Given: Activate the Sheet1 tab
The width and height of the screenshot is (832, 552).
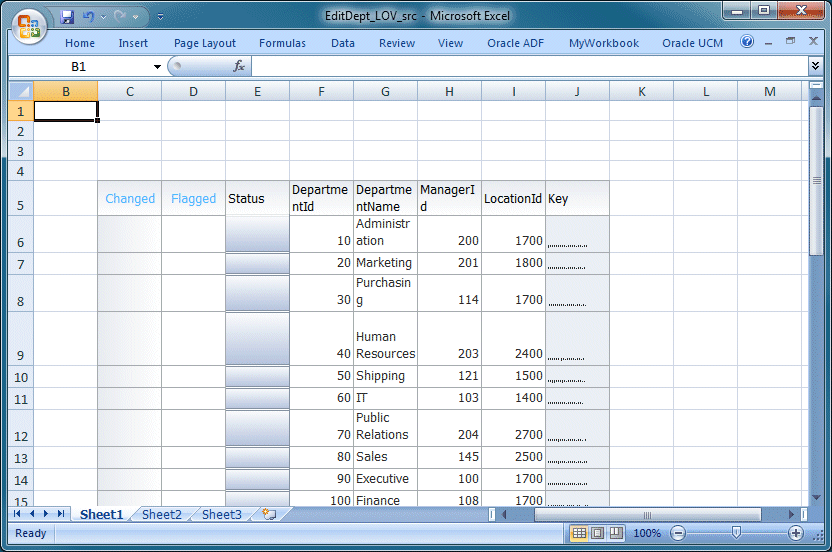Looking at the screenshot, I should pos(101,514).
